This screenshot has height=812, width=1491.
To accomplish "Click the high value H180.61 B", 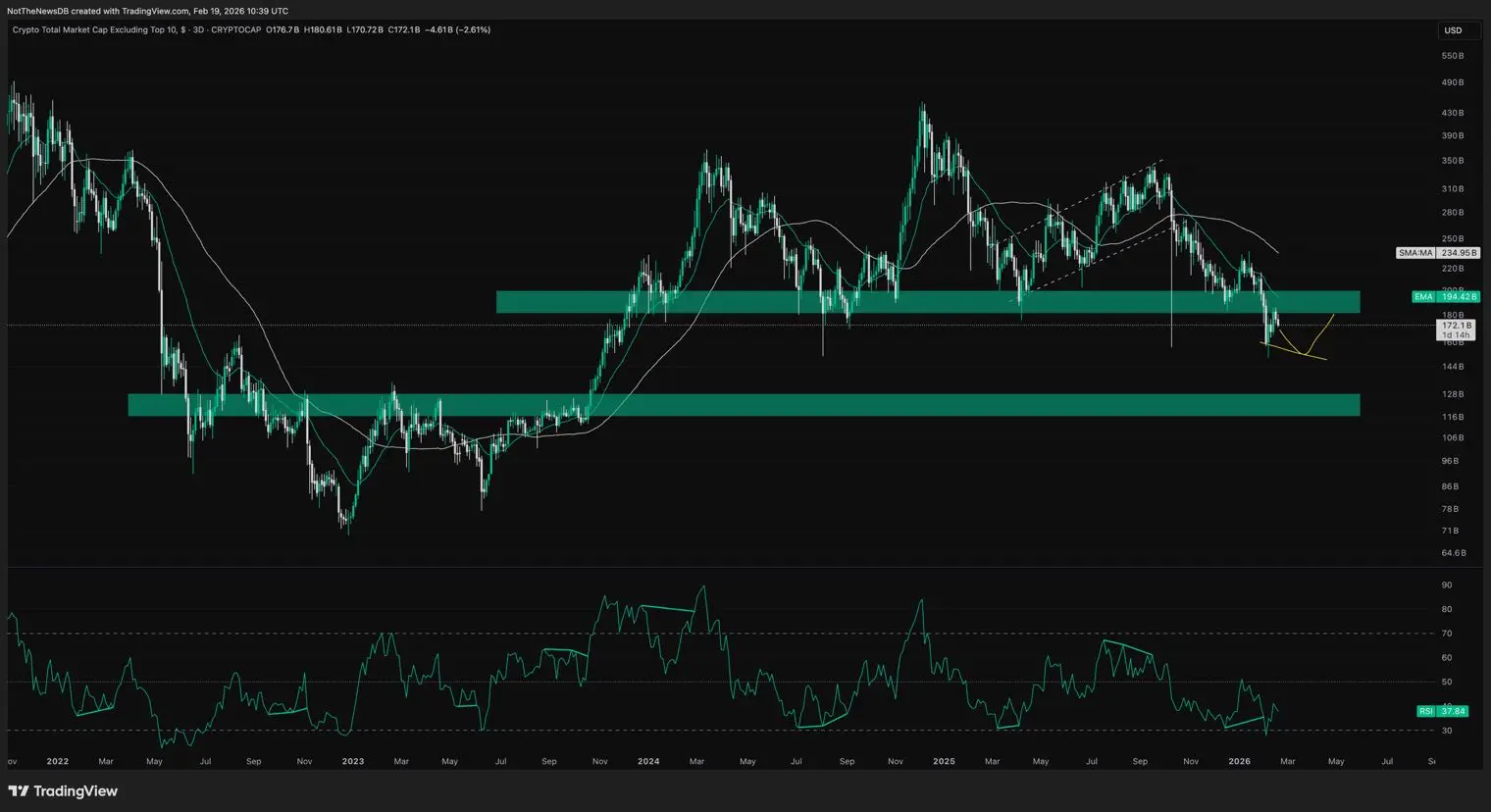I will 323,30.
